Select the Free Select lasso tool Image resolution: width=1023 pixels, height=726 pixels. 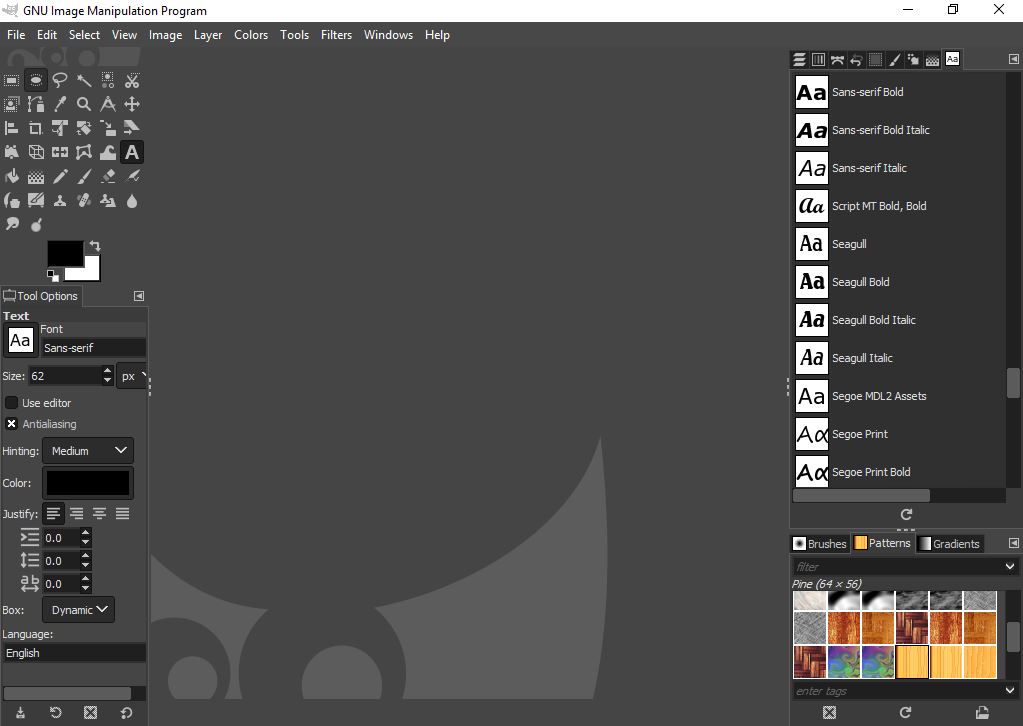click(60, 80)
